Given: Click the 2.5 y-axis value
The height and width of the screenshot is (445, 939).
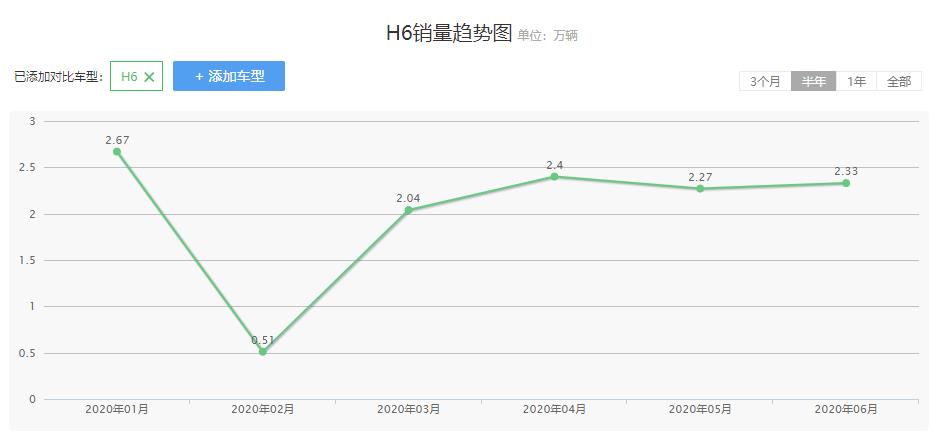Looking at the screenshot, I should click(x=28, y=168).
